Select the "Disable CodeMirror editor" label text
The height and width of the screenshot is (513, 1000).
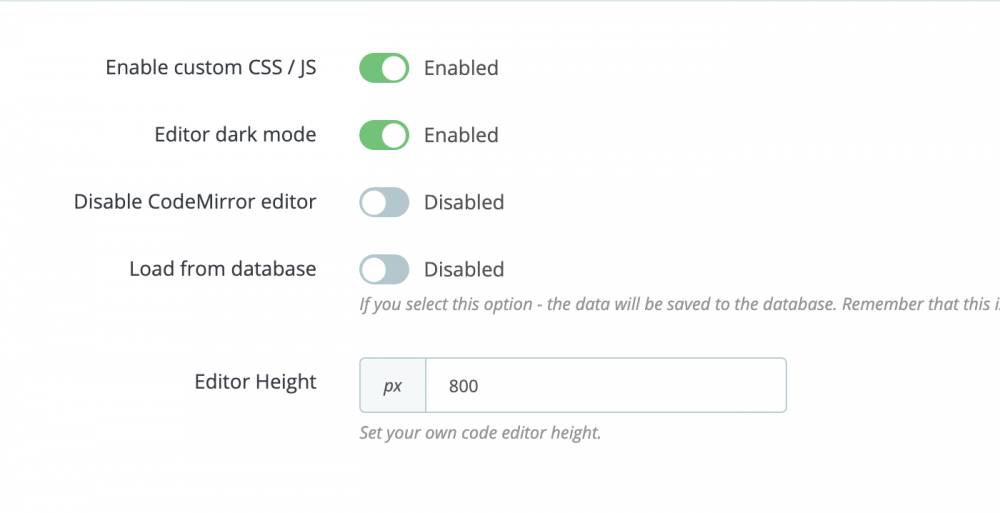click(x=195, y=202)
